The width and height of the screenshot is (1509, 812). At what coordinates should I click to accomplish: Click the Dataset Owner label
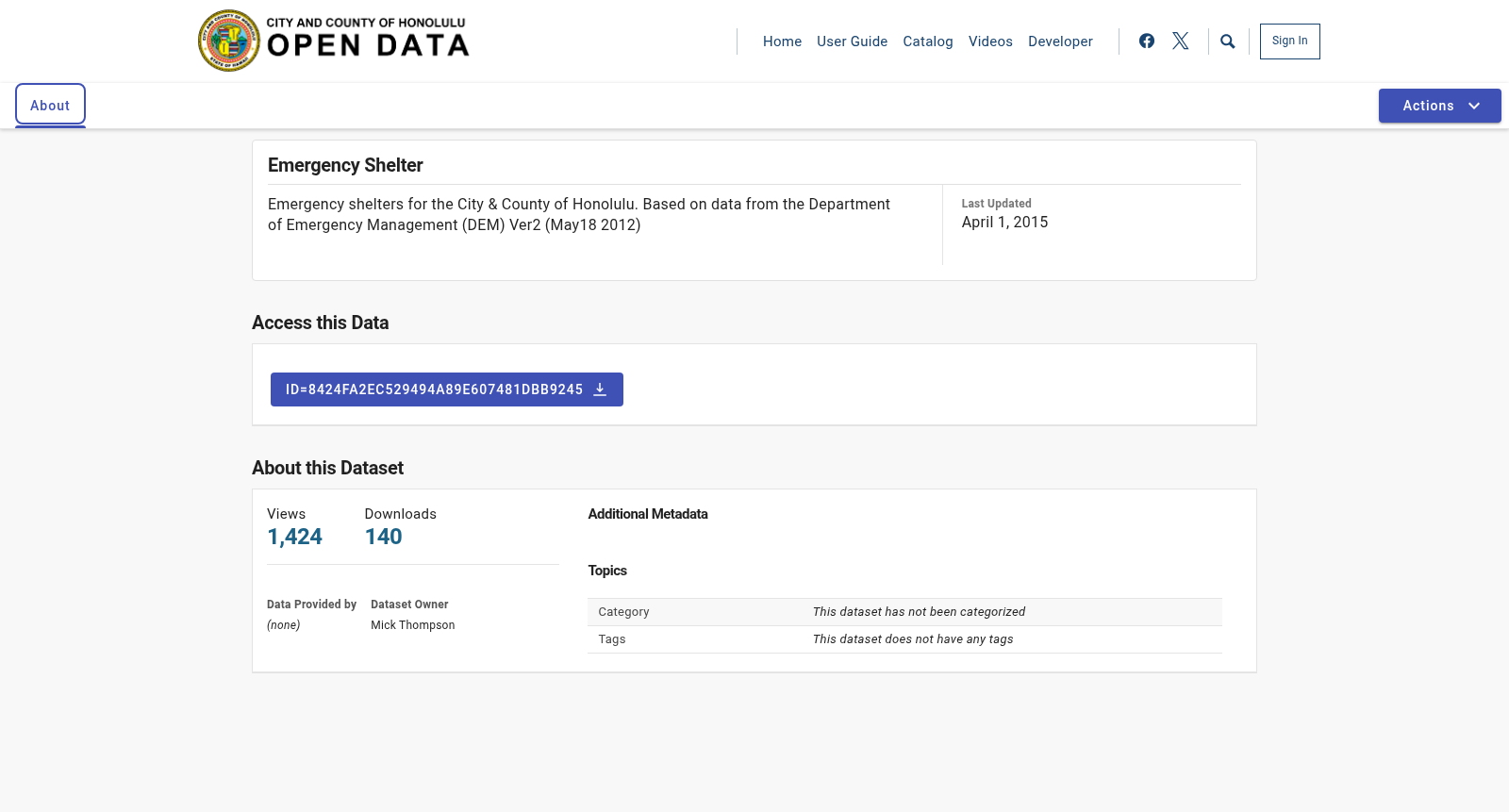coord(409,605)
